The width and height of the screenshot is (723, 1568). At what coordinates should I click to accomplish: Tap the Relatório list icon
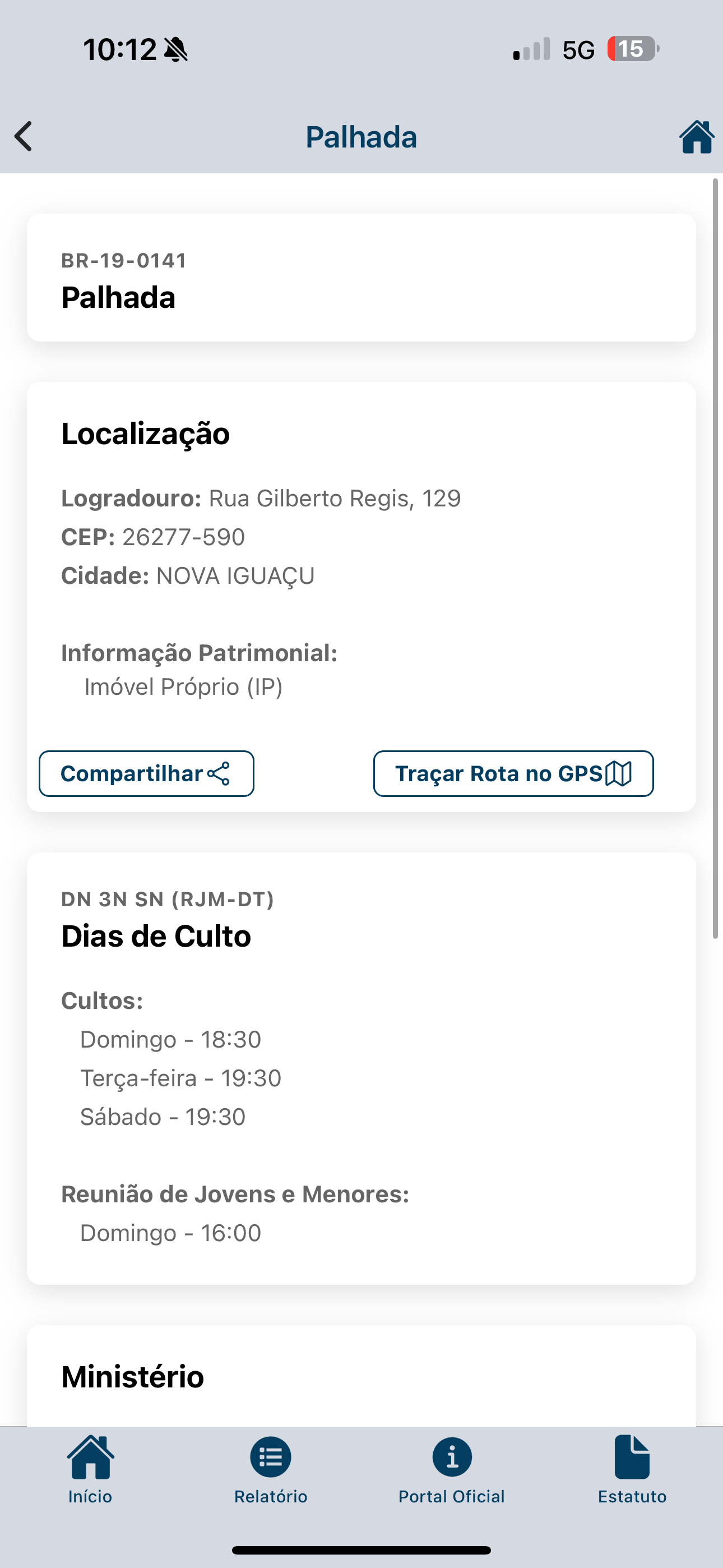click(271, 1456)
